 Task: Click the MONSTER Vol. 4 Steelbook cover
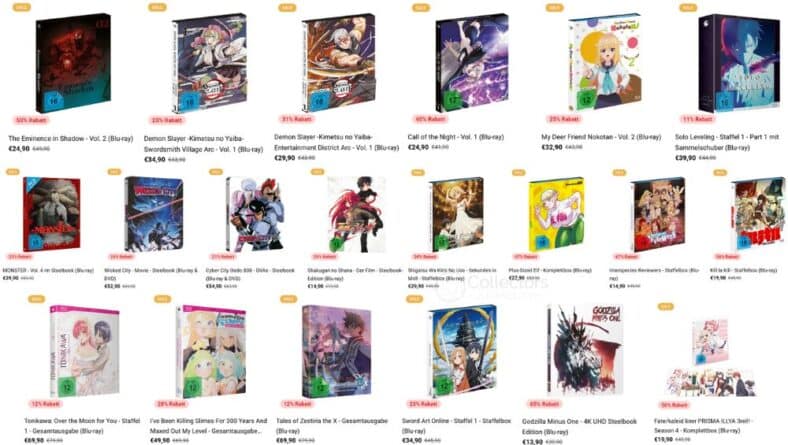51,214
